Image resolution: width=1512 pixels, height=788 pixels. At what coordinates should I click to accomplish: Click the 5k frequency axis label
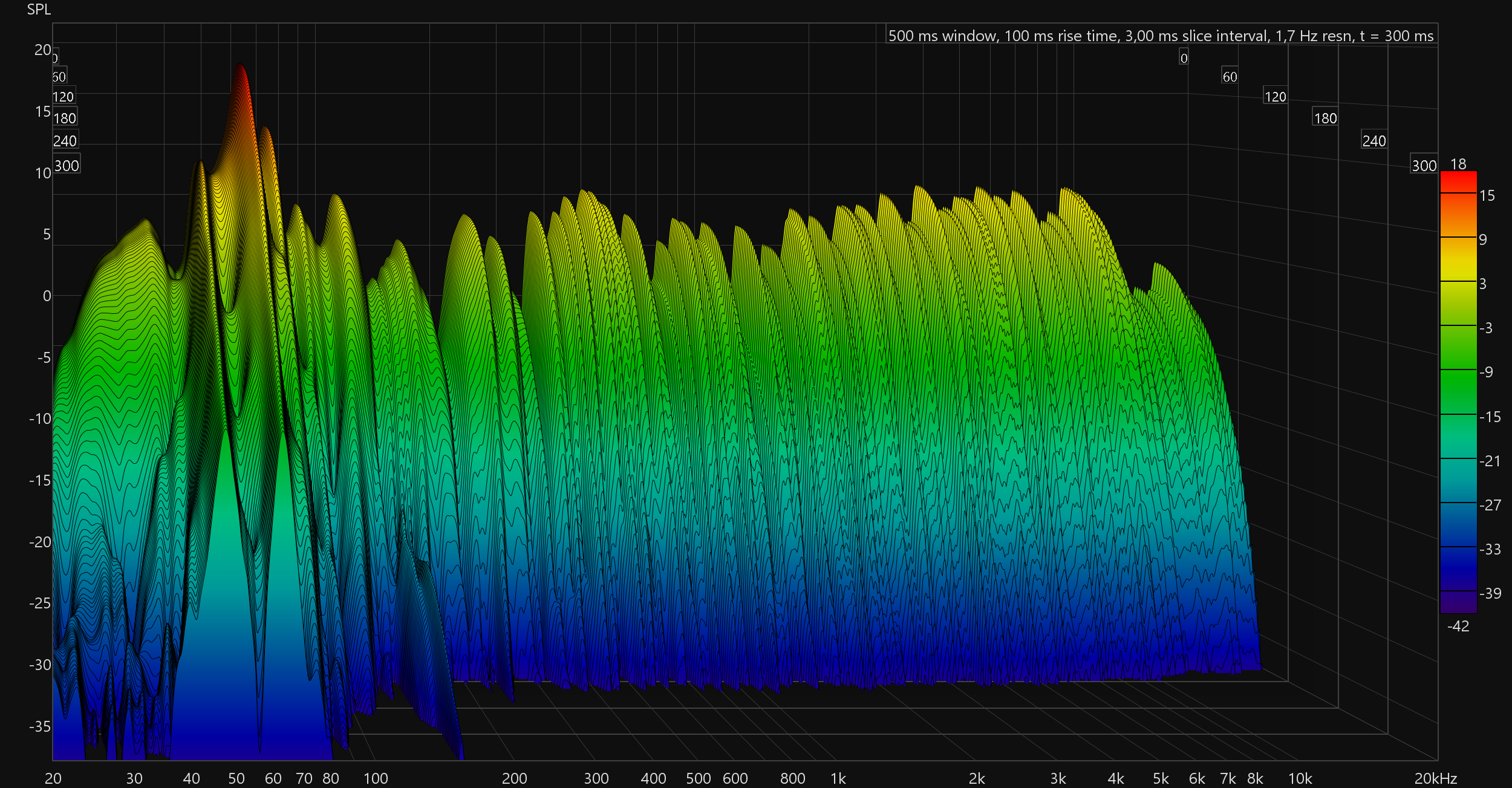pos(1161,778)
